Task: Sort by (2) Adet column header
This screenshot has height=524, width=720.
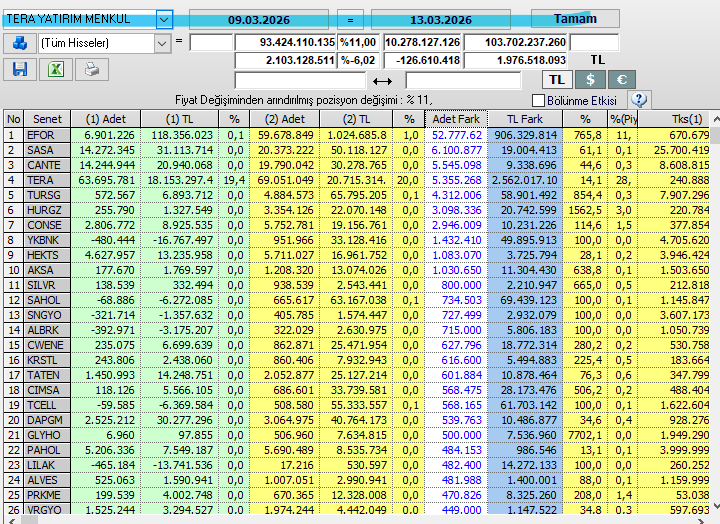Action: [285, 119]
